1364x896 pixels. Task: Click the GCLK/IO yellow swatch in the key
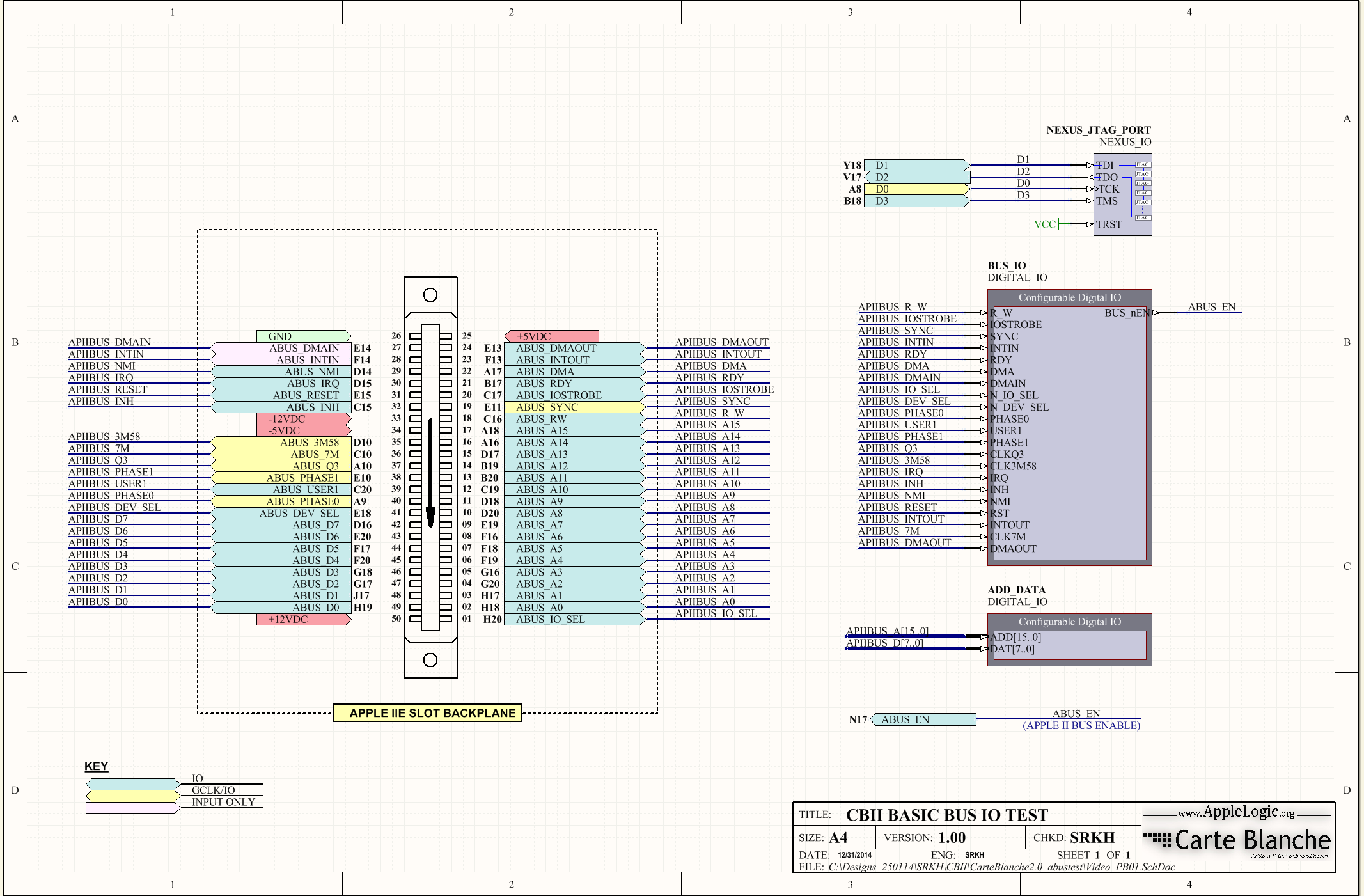tap(133, 796)
